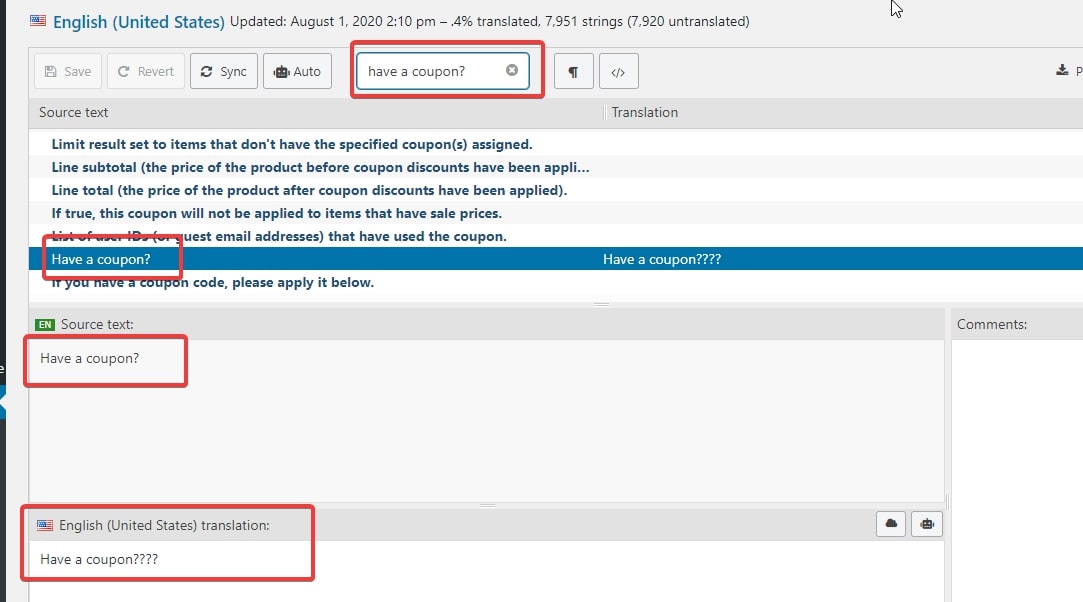
Task: Select row ending 'that have used the coupon.'
Action: pos(556,235)
